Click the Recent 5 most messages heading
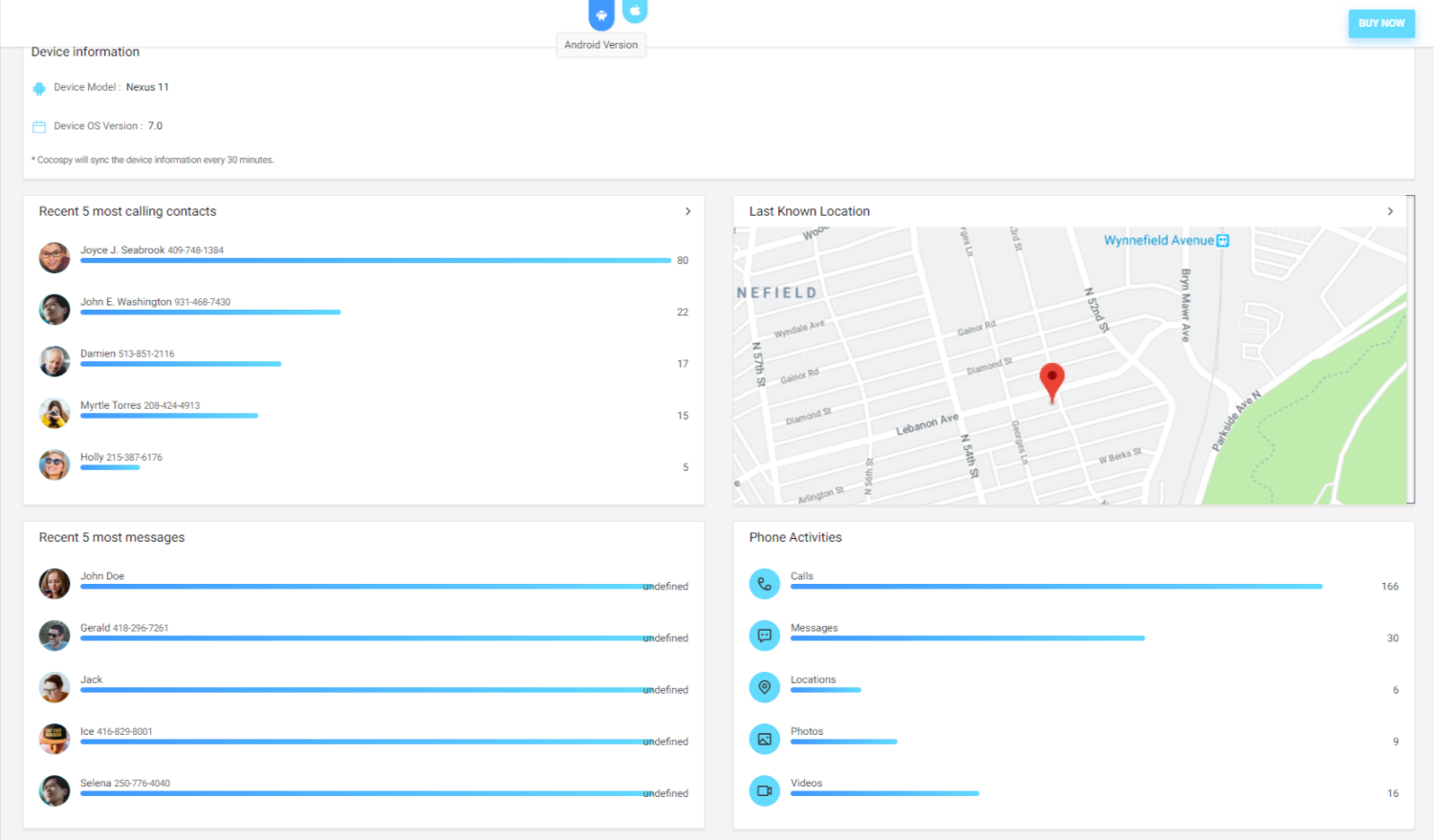1434x840 pixels. [112, 537]
